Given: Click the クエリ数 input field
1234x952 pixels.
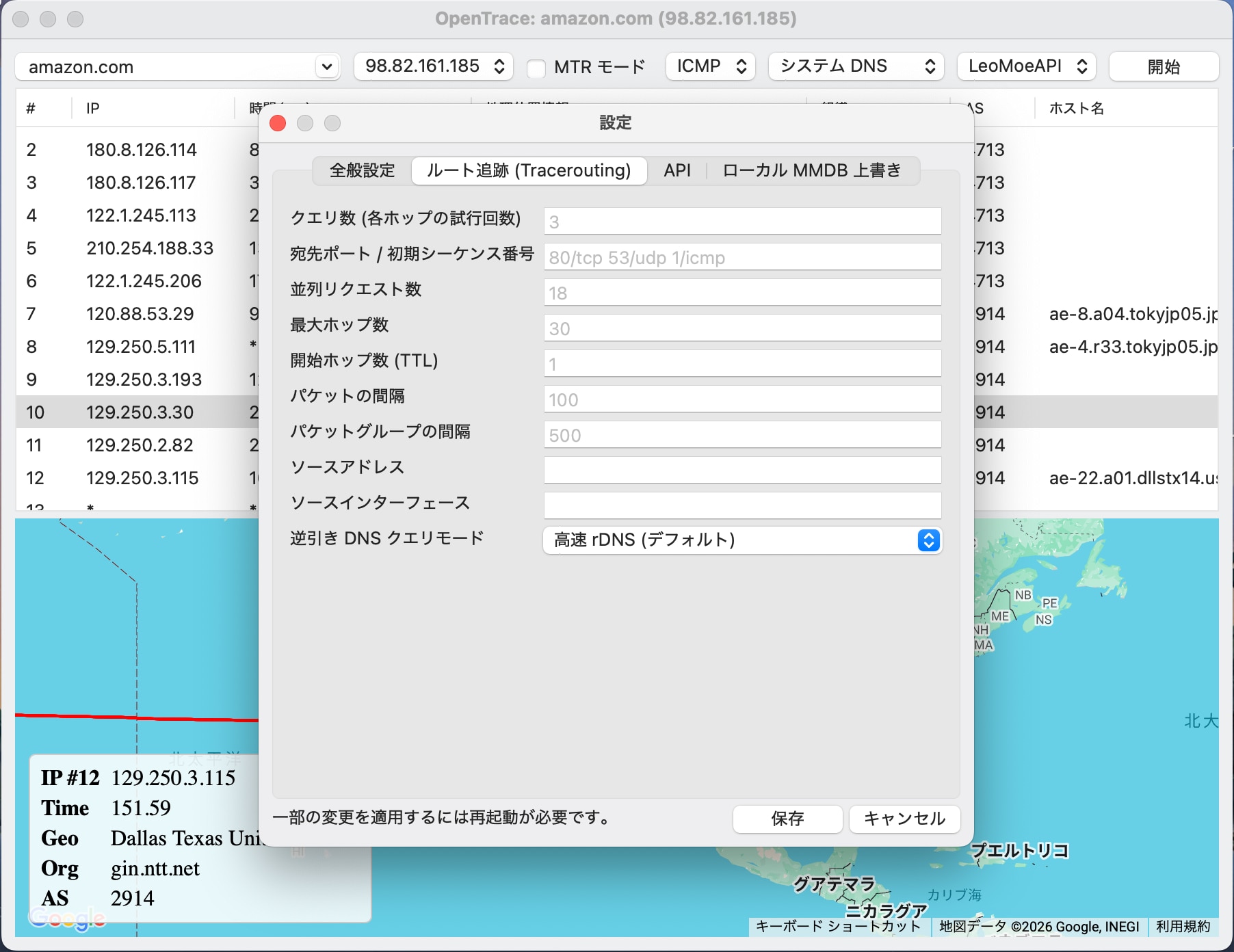Looking at the screenshot, I should click(742, 220).
